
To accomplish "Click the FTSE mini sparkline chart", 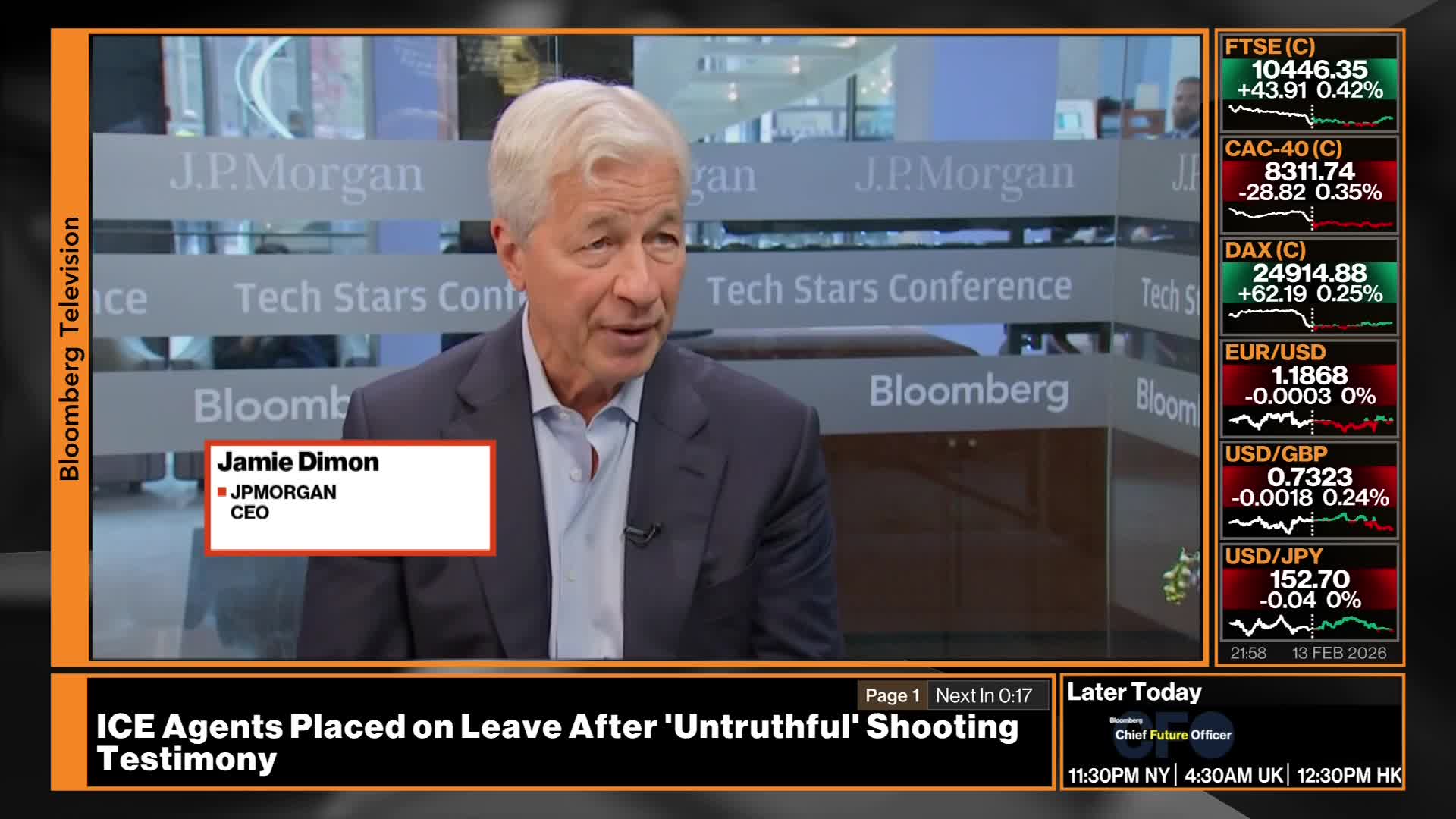I will pos(1310,117).
